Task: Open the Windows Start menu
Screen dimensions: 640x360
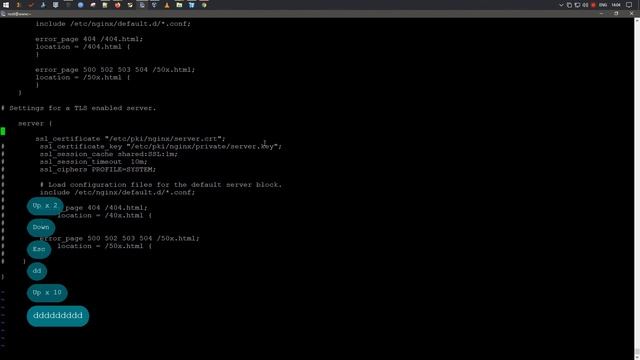Action: (6, 5)
